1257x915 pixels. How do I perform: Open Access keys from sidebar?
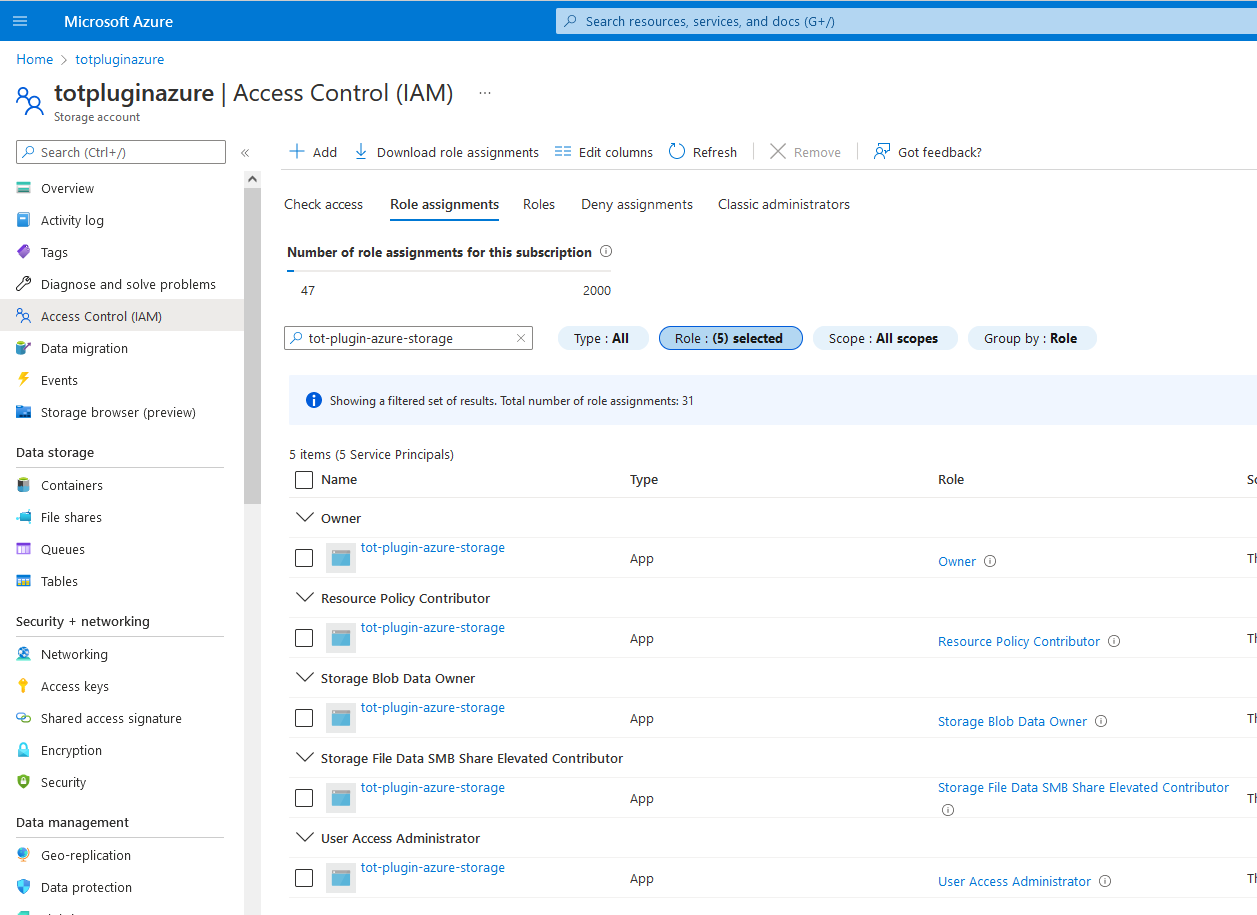point(74,686)
